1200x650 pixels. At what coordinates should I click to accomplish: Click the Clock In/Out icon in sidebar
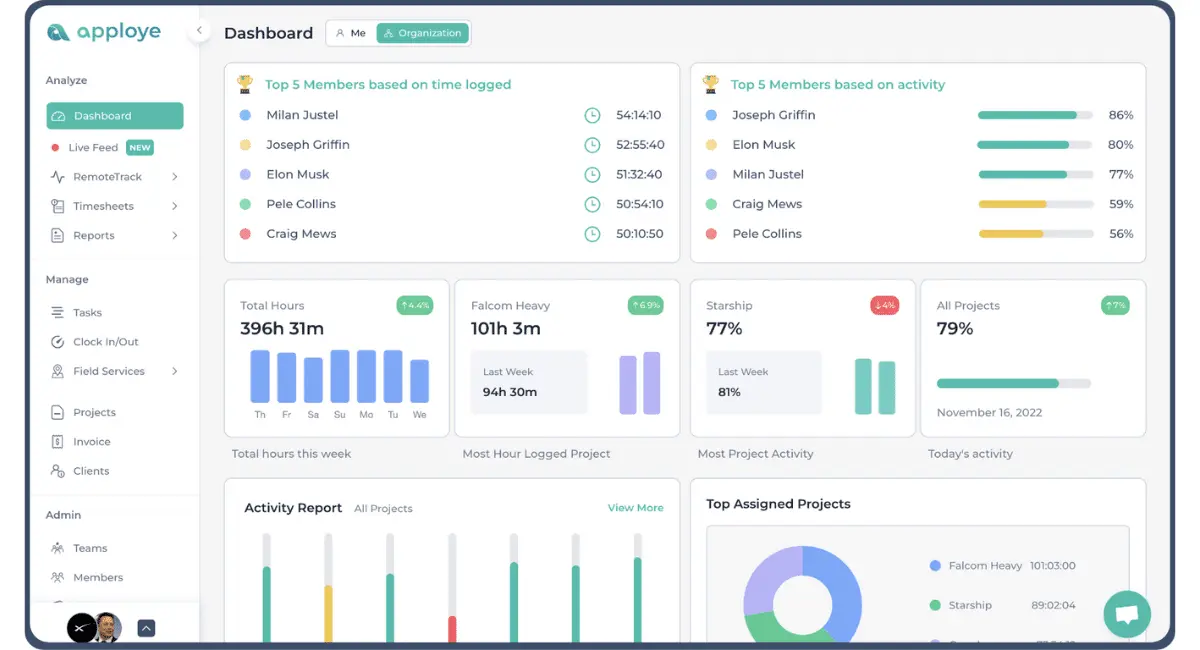(57, 342)
